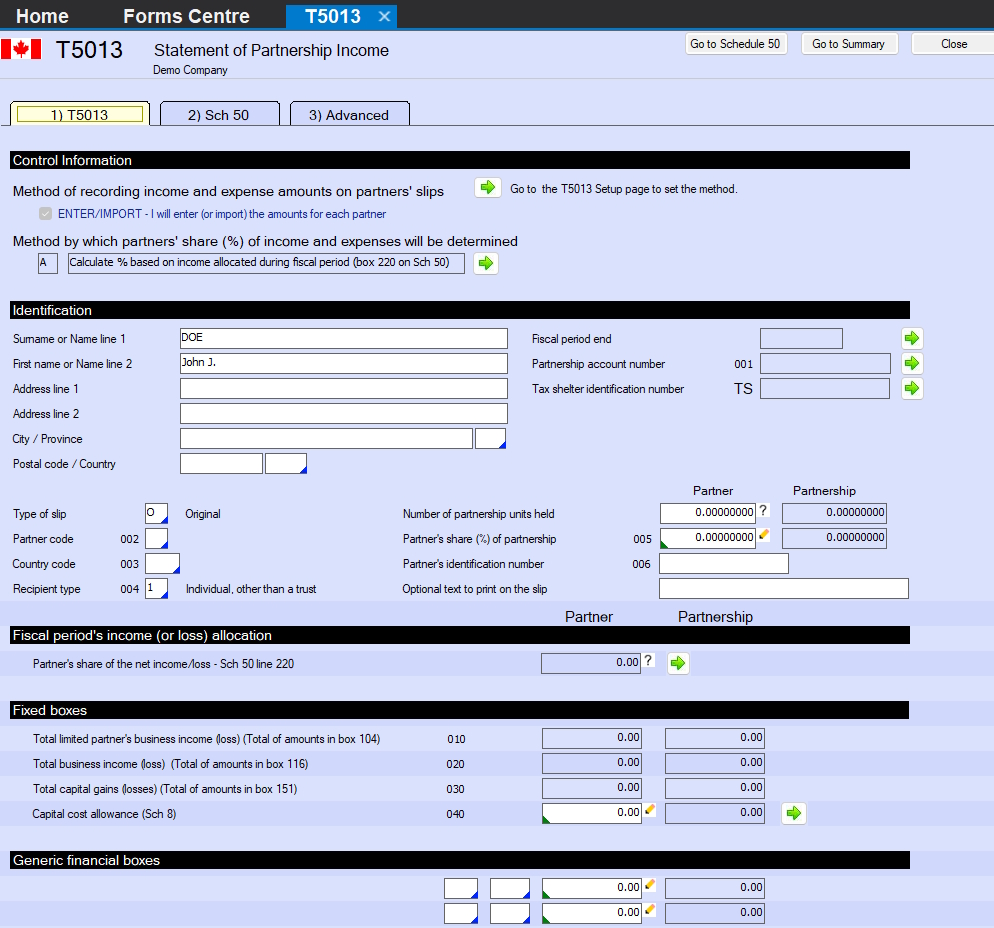The image size is (994, 928).
Task: Click green arrow next to T5013 Setup page
Action: click(x=487, y=188)
